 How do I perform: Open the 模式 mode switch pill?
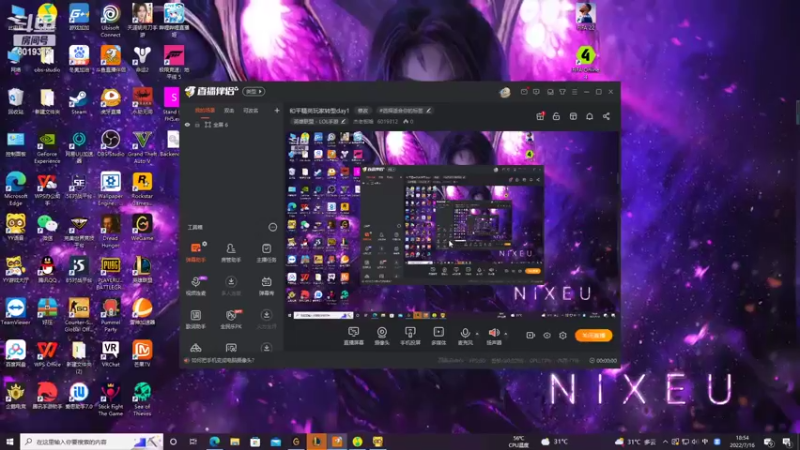pyautogui.click(x=254, y=91)
